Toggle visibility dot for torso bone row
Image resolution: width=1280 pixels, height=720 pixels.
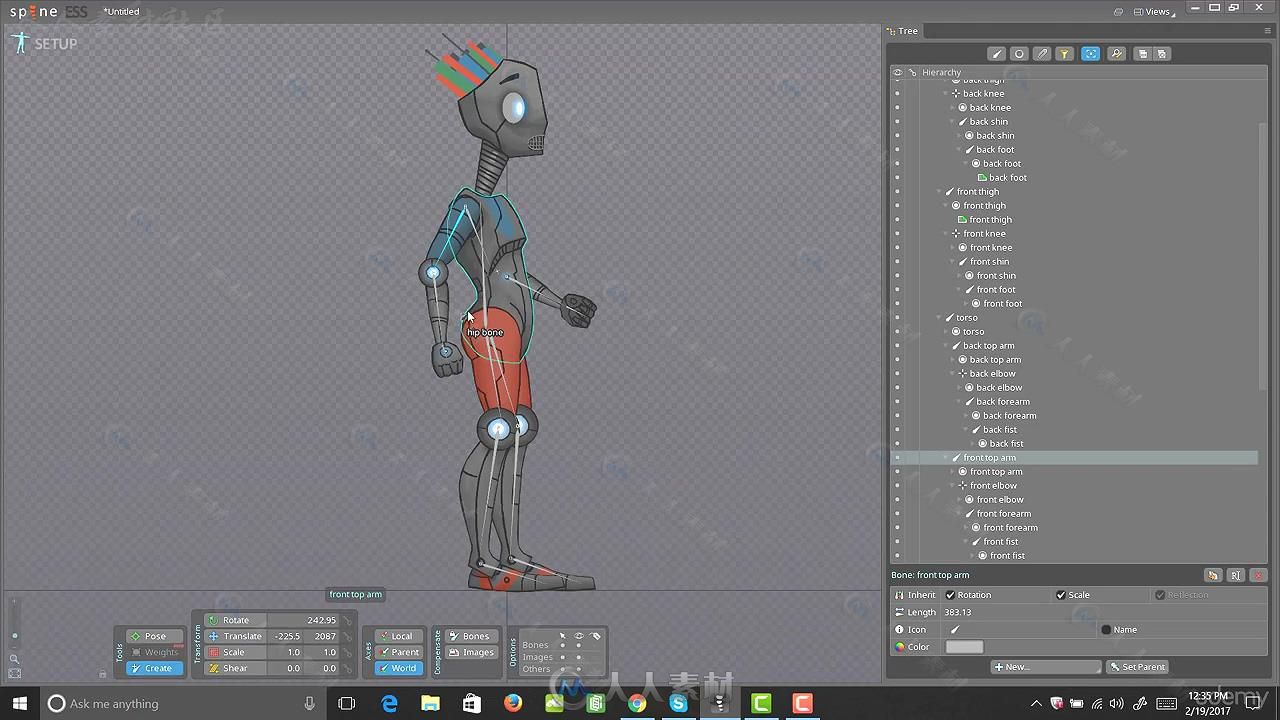[x=897, y=318]
